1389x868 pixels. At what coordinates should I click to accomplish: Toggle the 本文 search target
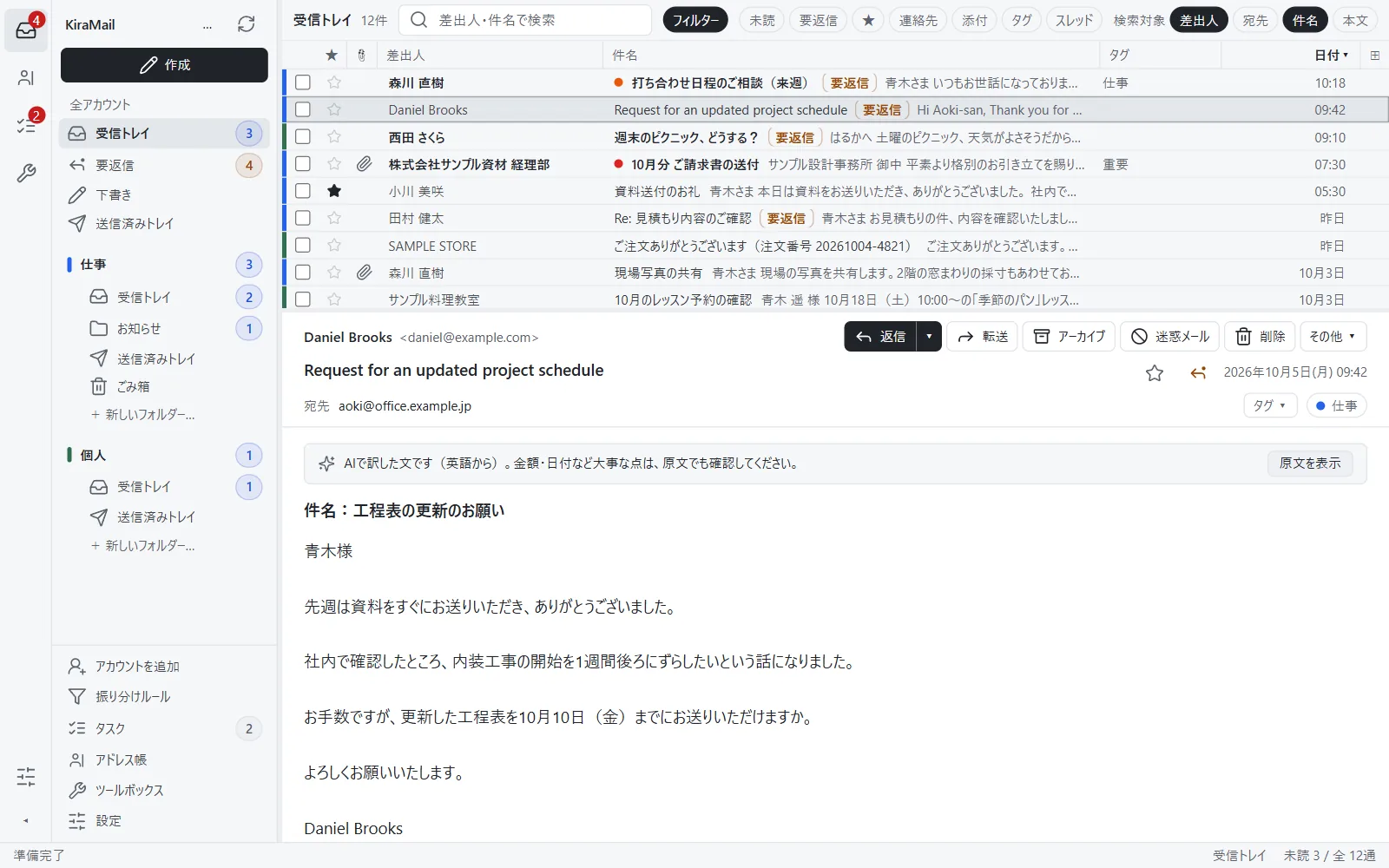coord(1355,20)
